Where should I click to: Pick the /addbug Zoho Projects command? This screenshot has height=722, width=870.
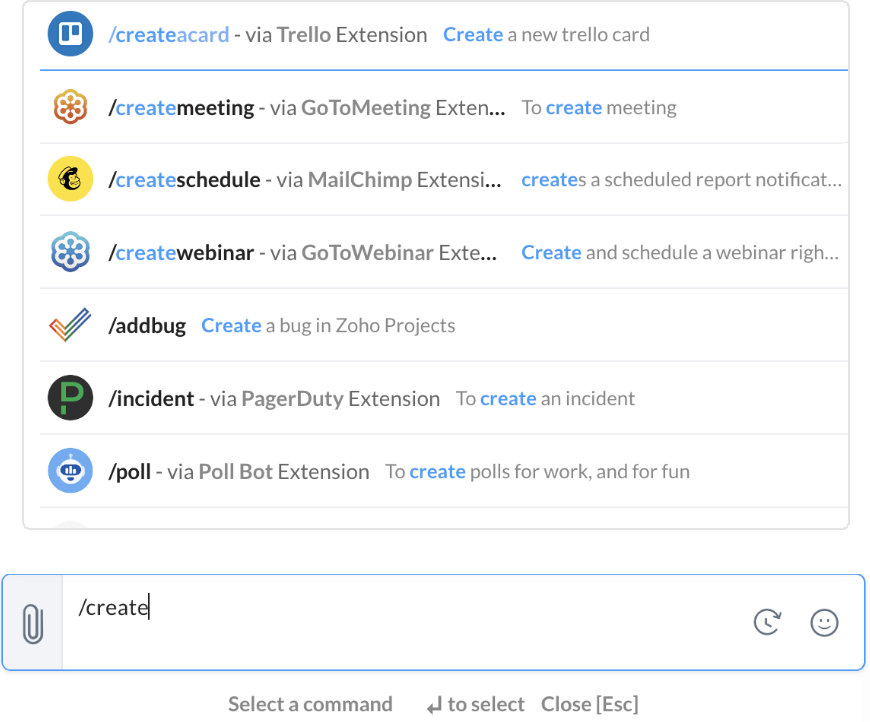click(x=147, y=326)
